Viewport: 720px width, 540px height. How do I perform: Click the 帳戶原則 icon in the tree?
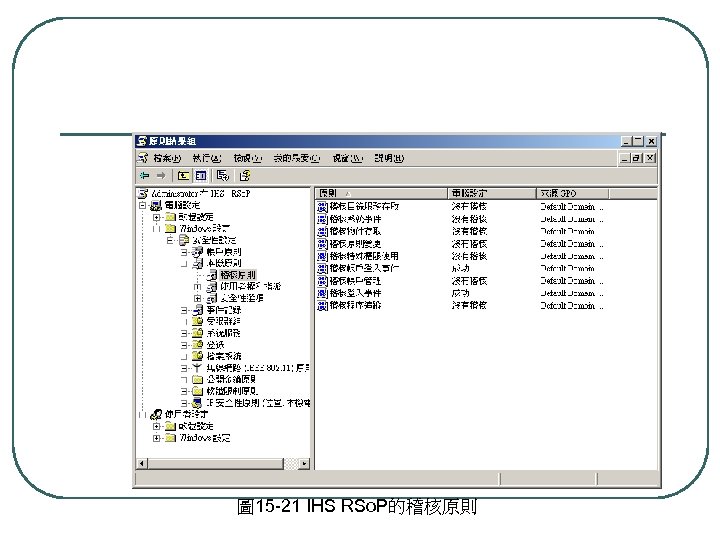click(x=198, y=252)
